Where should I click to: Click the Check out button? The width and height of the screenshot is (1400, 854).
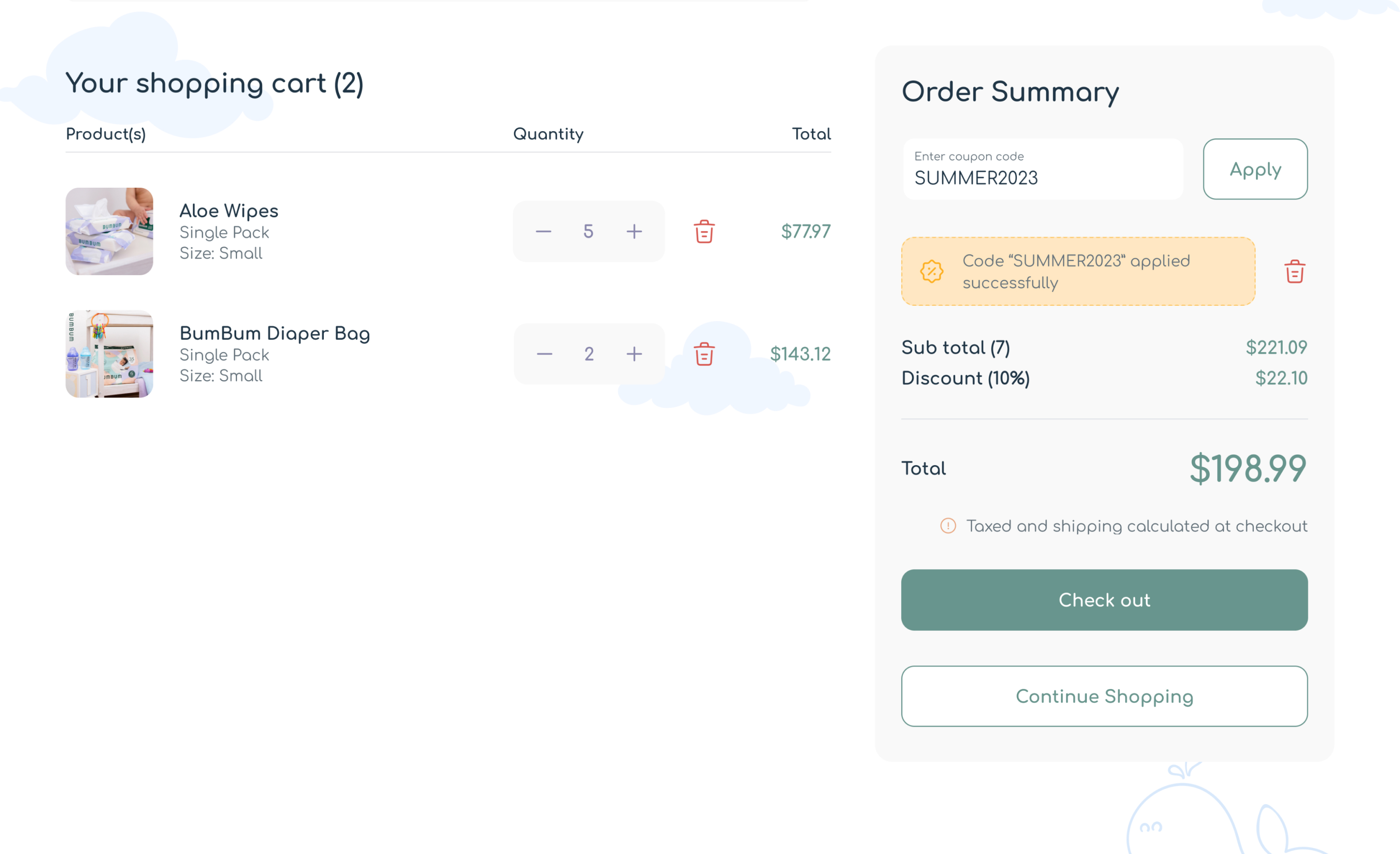click(x=1104, y=600)
